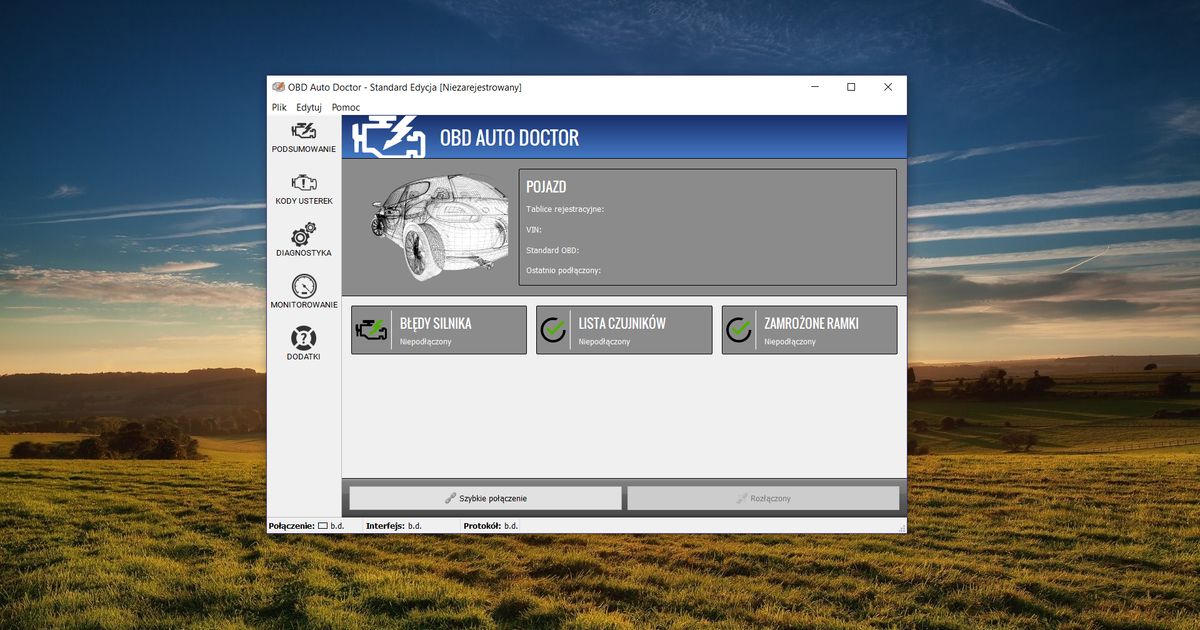Click the Standard OBD label
This screenshot has width=1200, height=630.
click(x=553, y=250)
